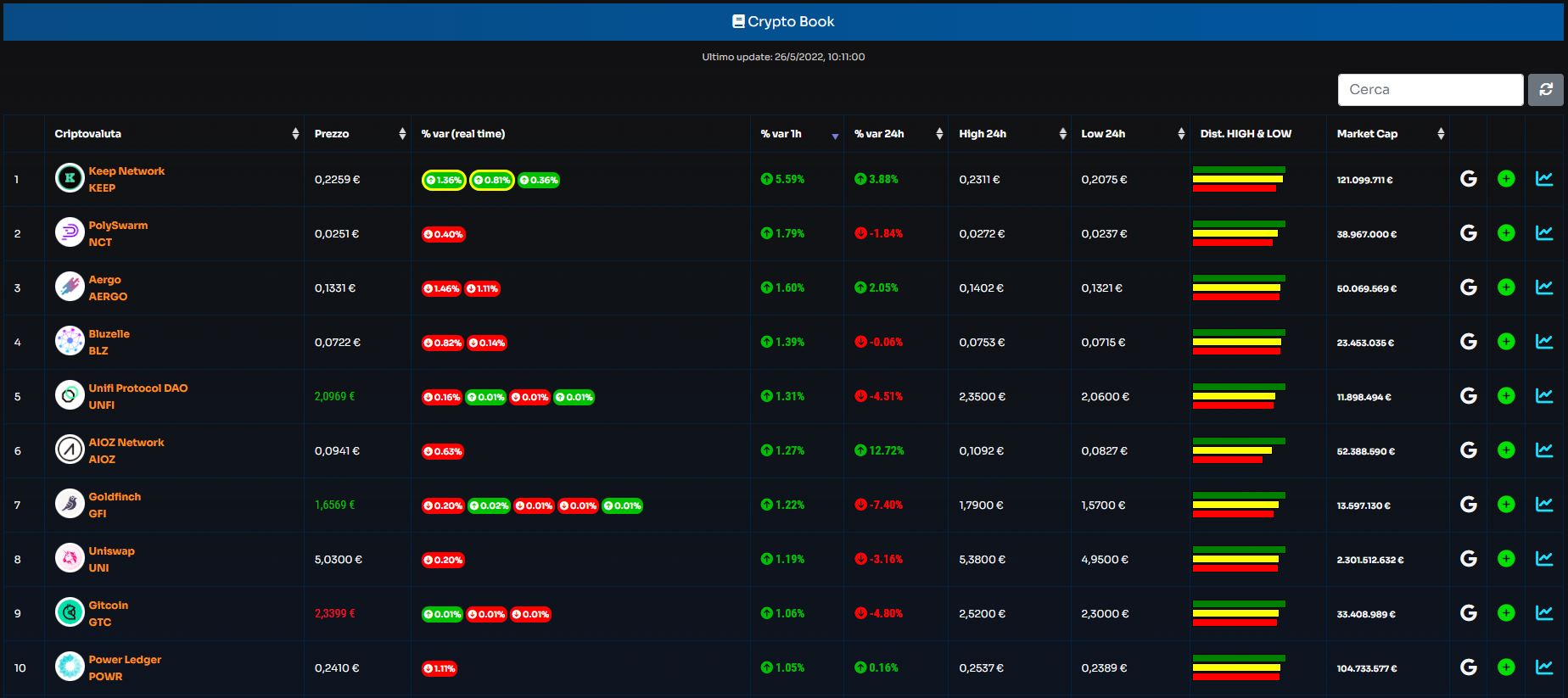1568x698 pixels.
Task: Click Uniswap high-low distance bars
Action: click(x=1239, y=559)
